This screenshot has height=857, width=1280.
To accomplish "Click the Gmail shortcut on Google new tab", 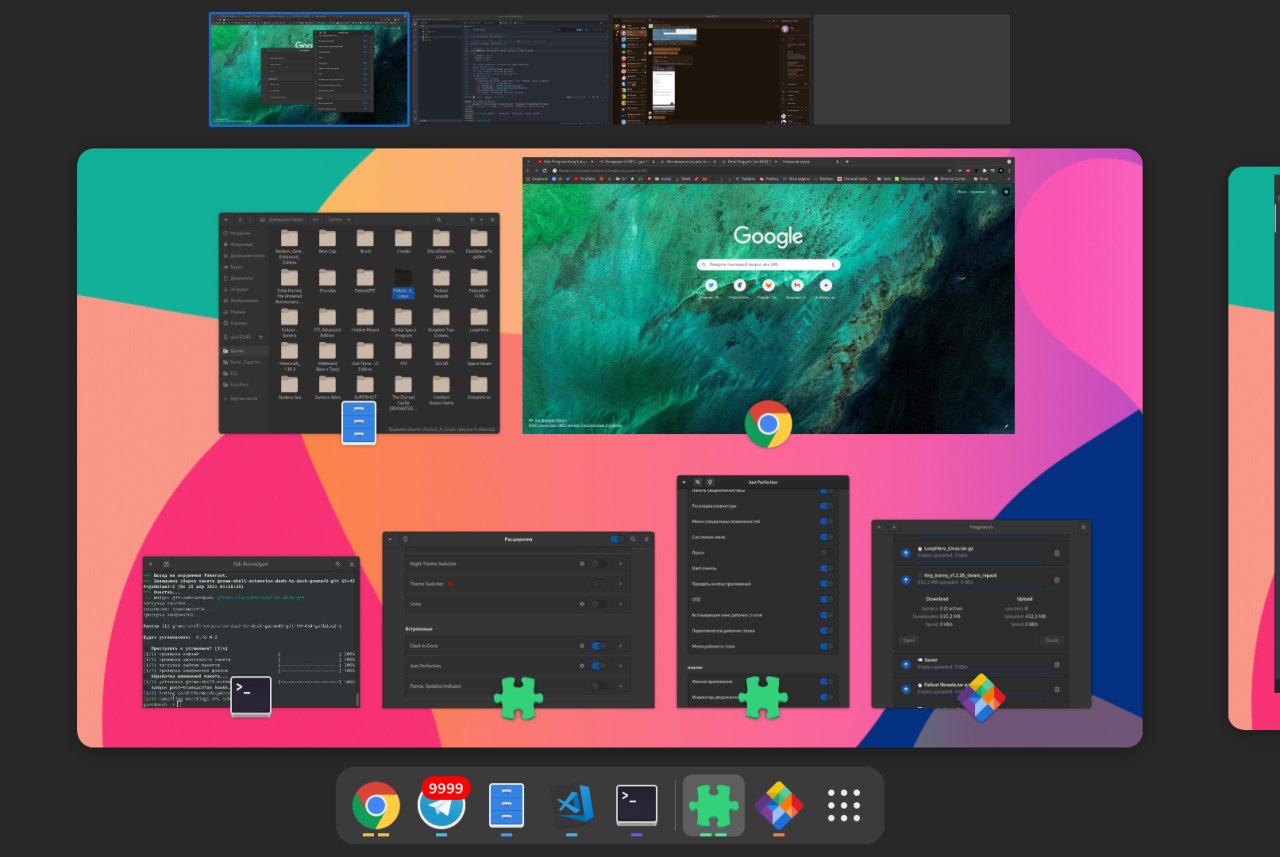I will (x=797, y=286).
